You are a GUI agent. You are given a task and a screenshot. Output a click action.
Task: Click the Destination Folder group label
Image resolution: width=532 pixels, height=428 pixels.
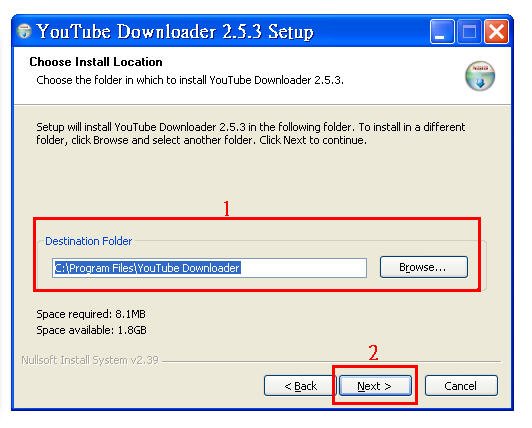point(88,241)
